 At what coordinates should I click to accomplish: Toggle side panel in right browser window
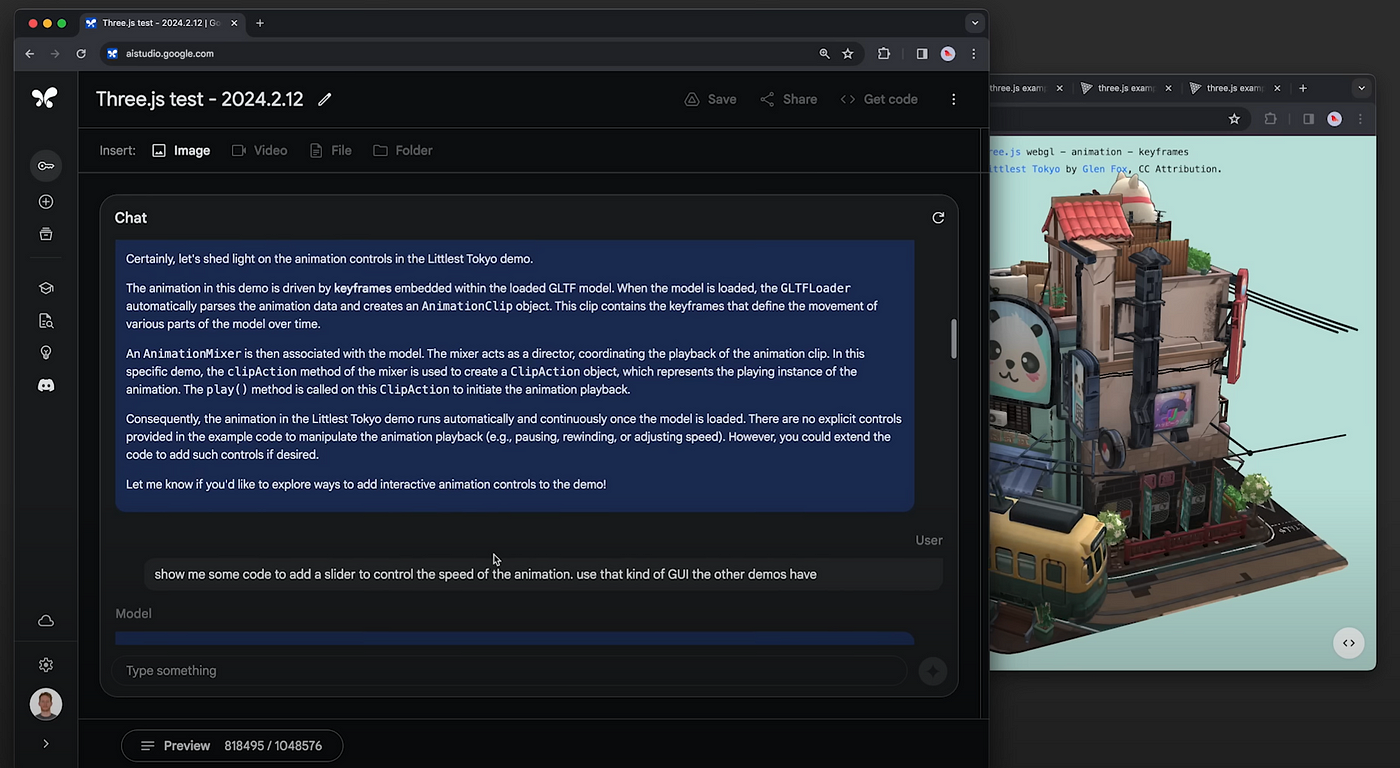click(x=1308, y=119)
